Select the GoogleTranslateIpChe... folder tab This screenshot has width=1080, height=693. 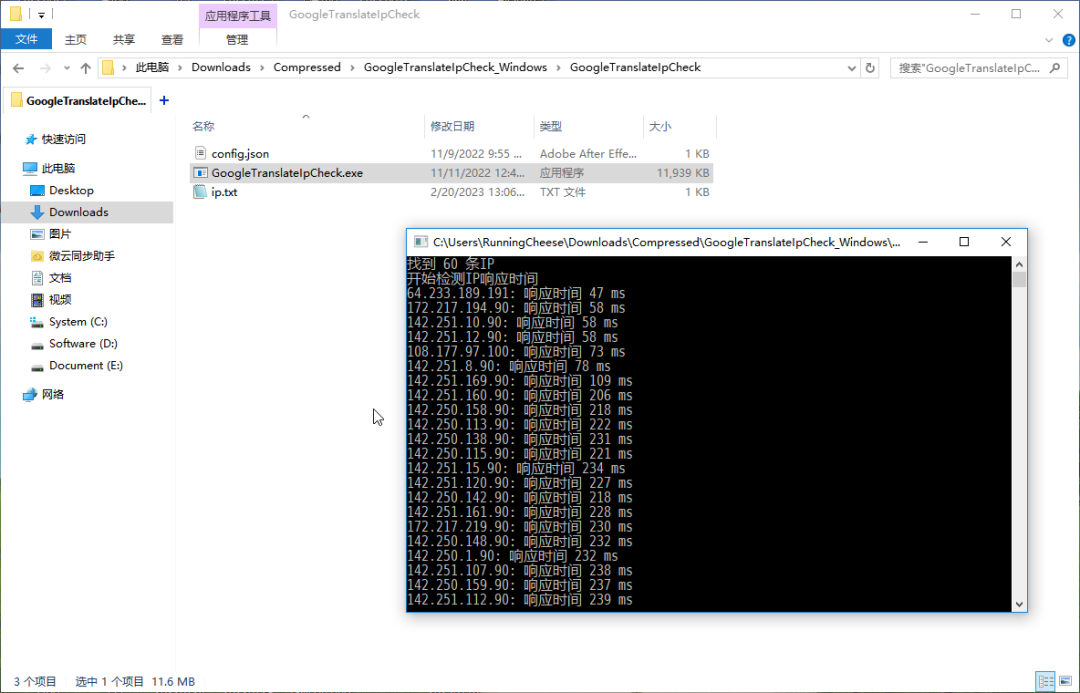tap(79, 101)
